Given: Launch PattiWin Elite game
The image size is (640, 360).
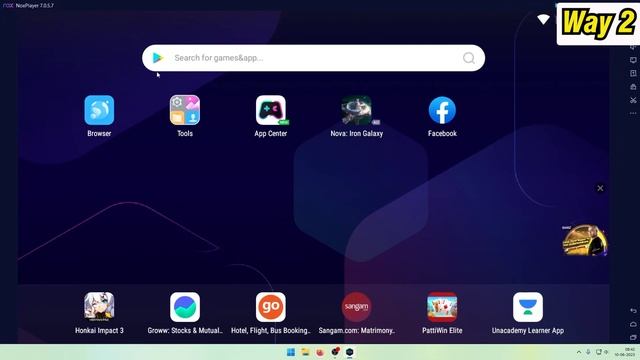Looking at the screenshot, I should point(442,307).
